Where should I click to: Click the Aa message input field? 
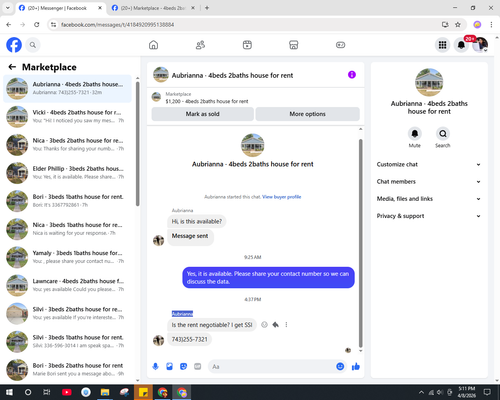(277, 367)
